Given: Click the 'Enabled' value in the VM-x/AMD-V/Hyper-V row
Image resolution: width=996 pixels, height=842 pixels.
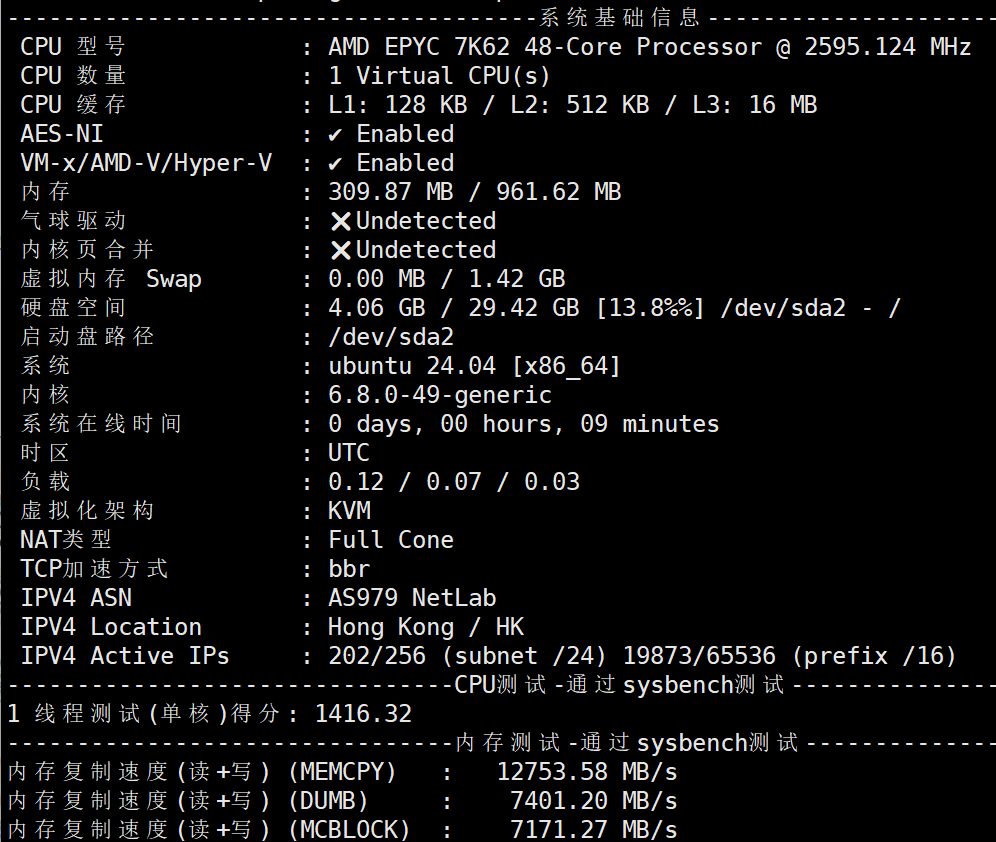Looking at the screenshot, I should [x=405, y=163].
